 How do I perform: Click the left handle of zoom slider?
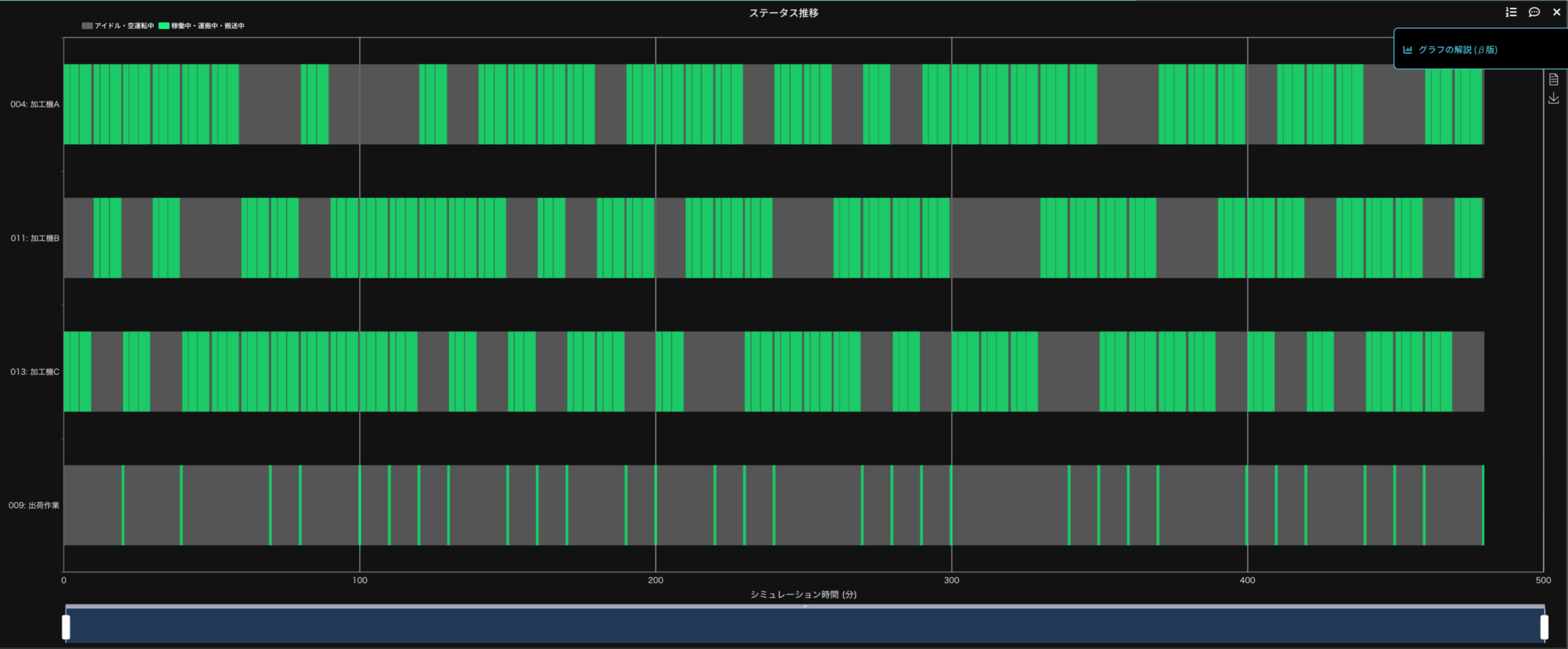pyautogui.click(x=66, y=627)
